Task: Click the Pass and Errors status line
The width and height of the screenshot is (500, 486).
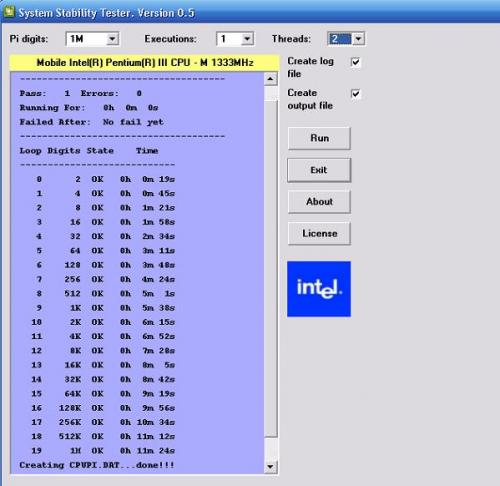Action: tap(81, 93)
